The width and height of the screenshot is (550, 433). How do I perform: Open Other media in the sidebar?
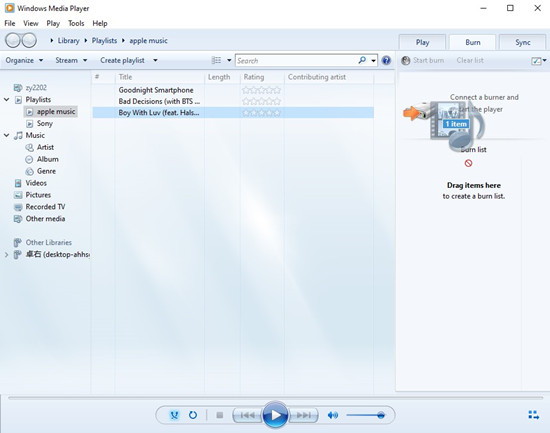click(39, 219)
